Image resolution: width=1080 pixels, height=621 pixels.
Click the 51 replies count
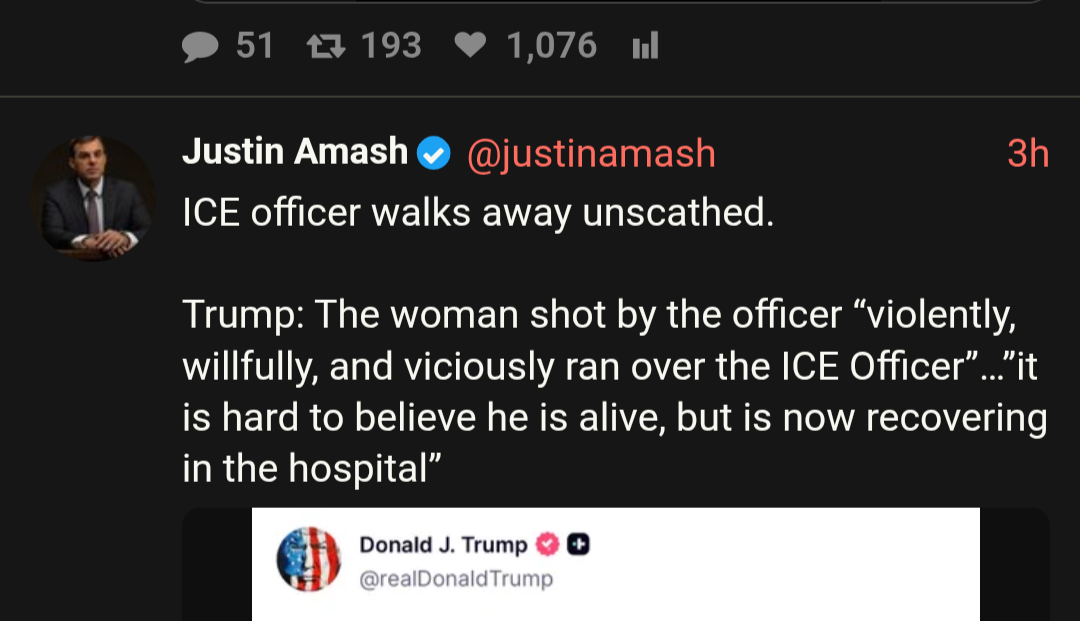(254, 46)
